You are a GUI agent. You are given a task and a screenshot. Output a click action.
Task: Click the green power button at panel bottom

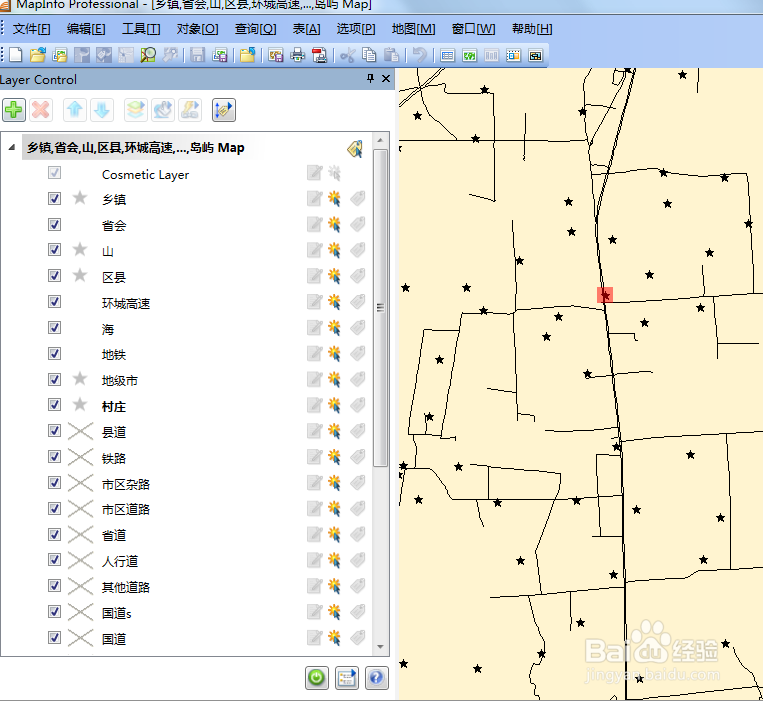317,678
